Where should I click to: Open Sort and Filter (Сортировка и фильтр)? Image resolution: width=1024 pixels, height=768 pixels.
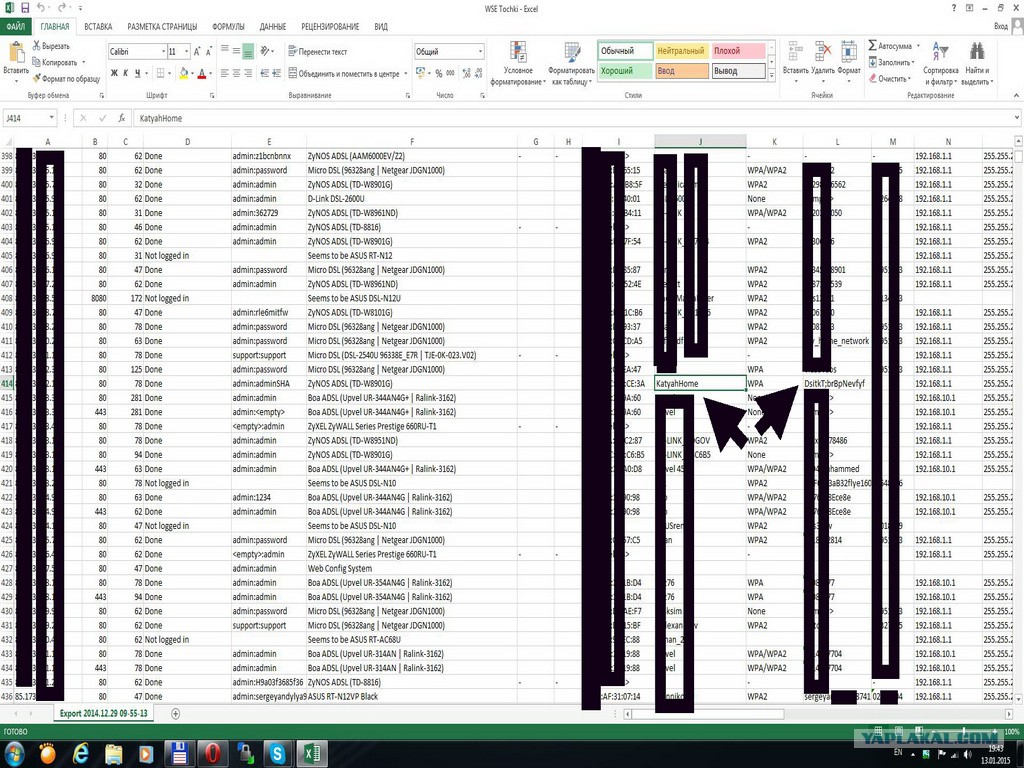(x=940, y=64)
